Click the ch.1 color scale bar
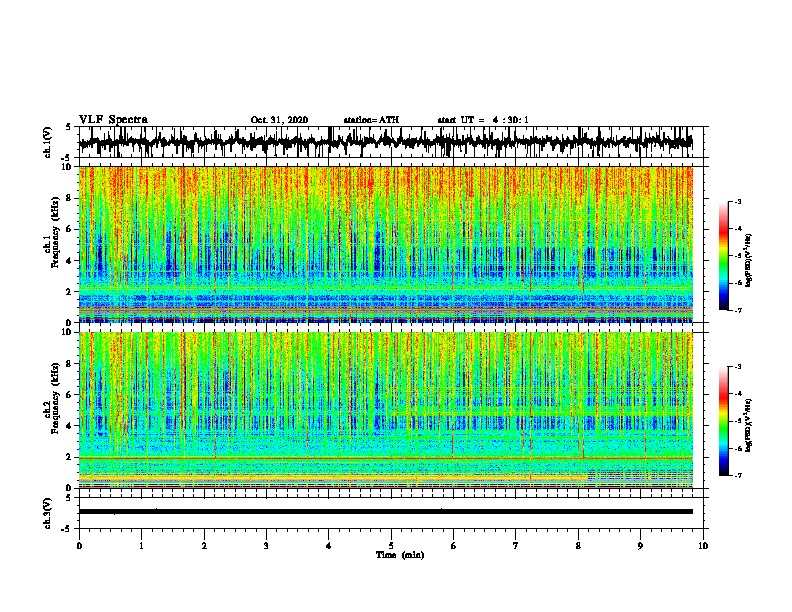Image resolution: width=792 pixels, height=612 pixels. coord(723,256)
